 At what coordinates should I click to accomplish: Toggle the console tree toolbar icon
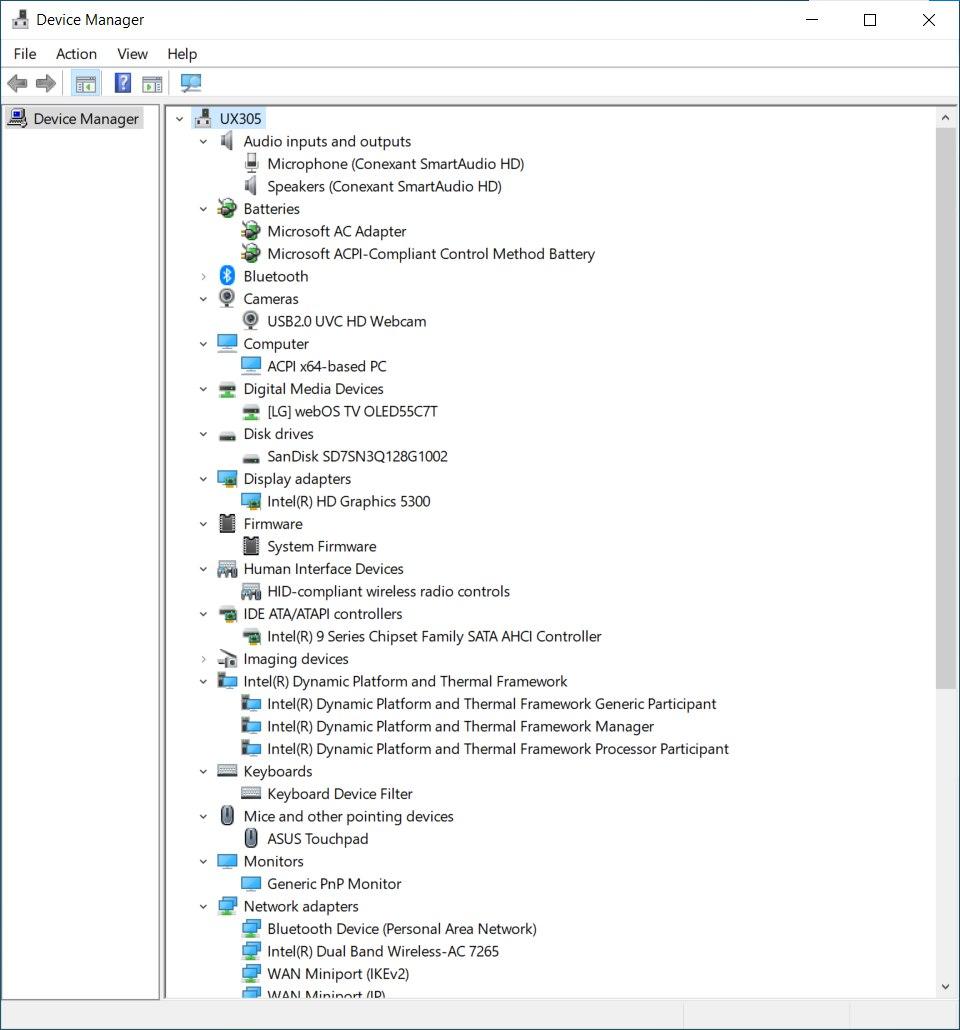pyautogui.click(x=85, y=83)
